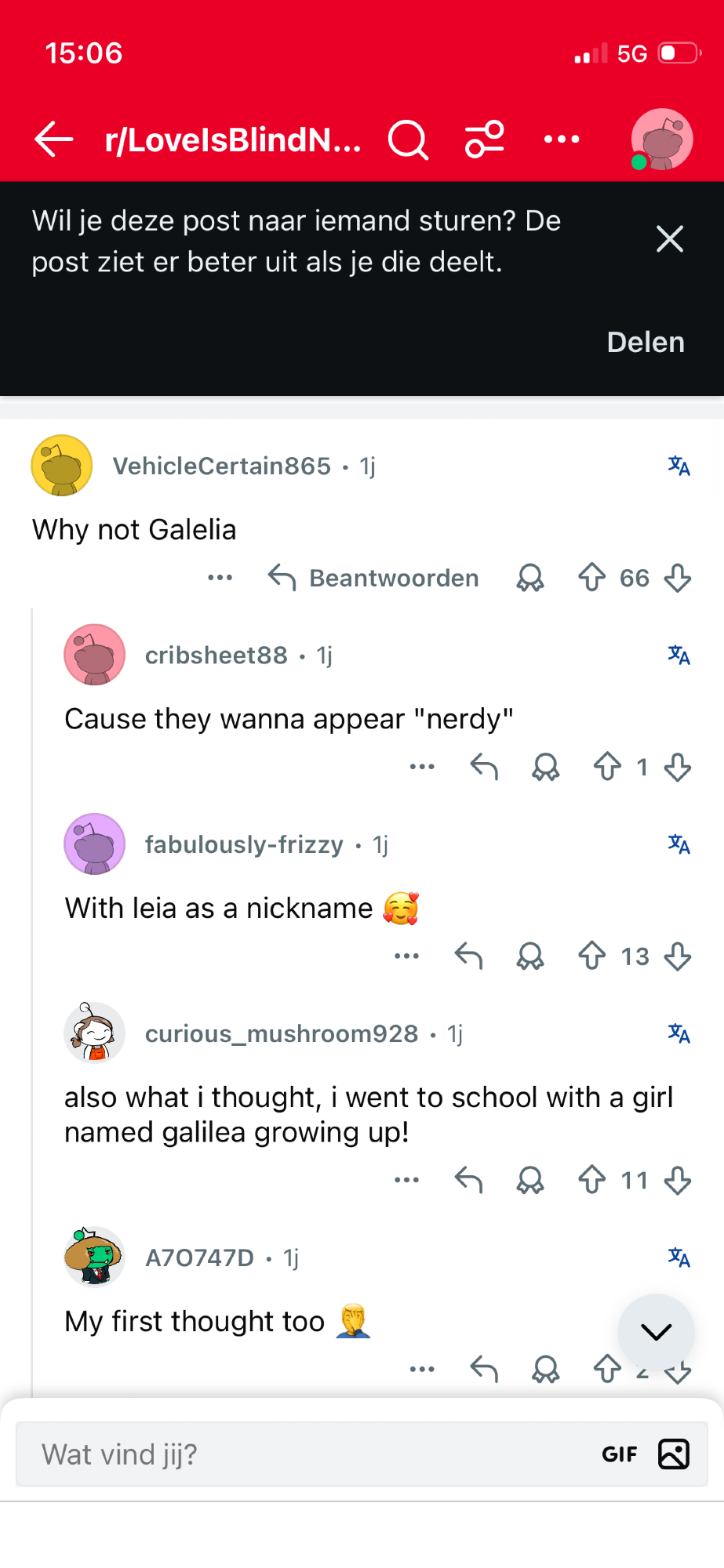The width and height of the screenshot is (724, 1568).
Task: Open more options for fabulously-frizzy's comment
Action: (406, 956)
